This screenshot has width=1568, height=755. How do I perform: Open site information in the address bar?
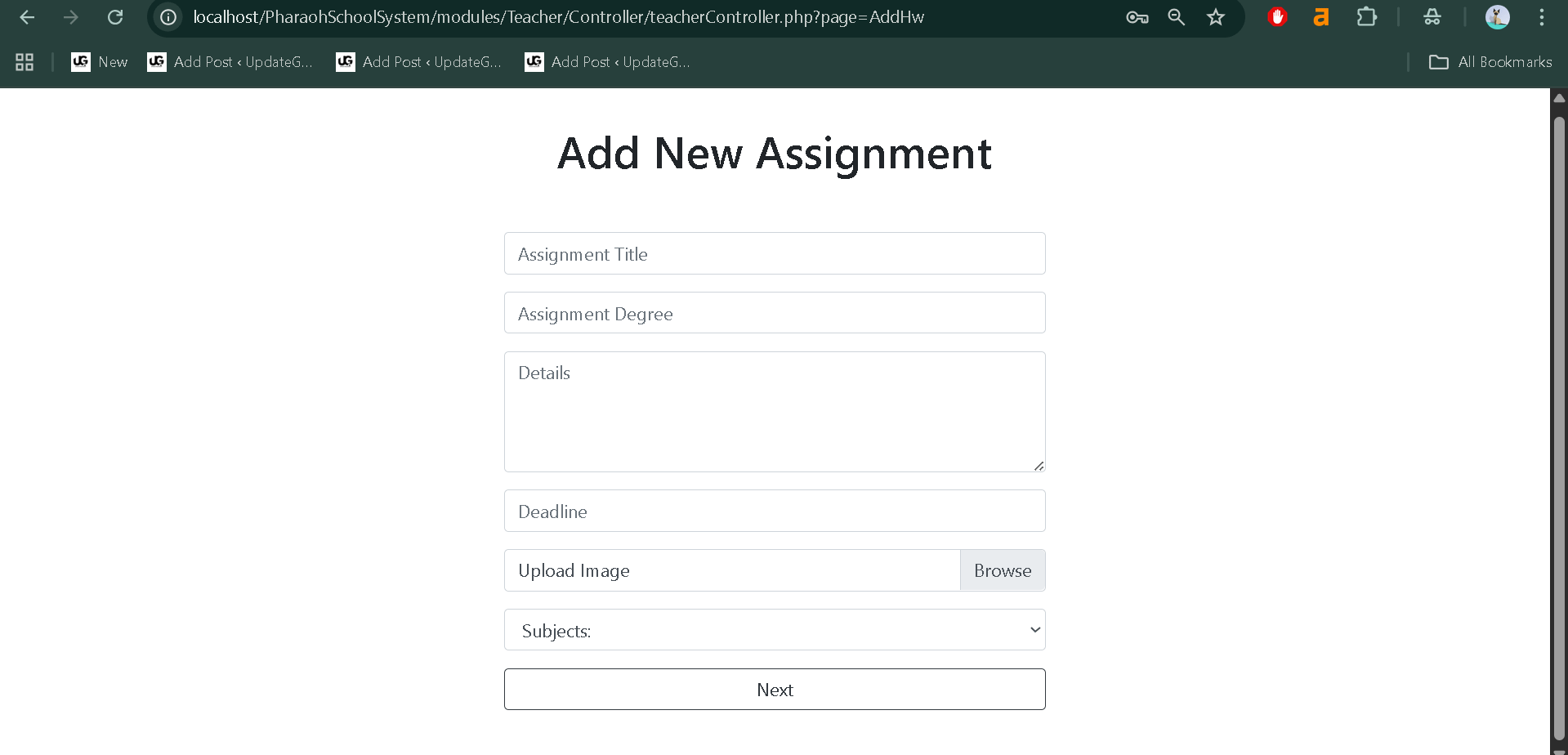168,16
